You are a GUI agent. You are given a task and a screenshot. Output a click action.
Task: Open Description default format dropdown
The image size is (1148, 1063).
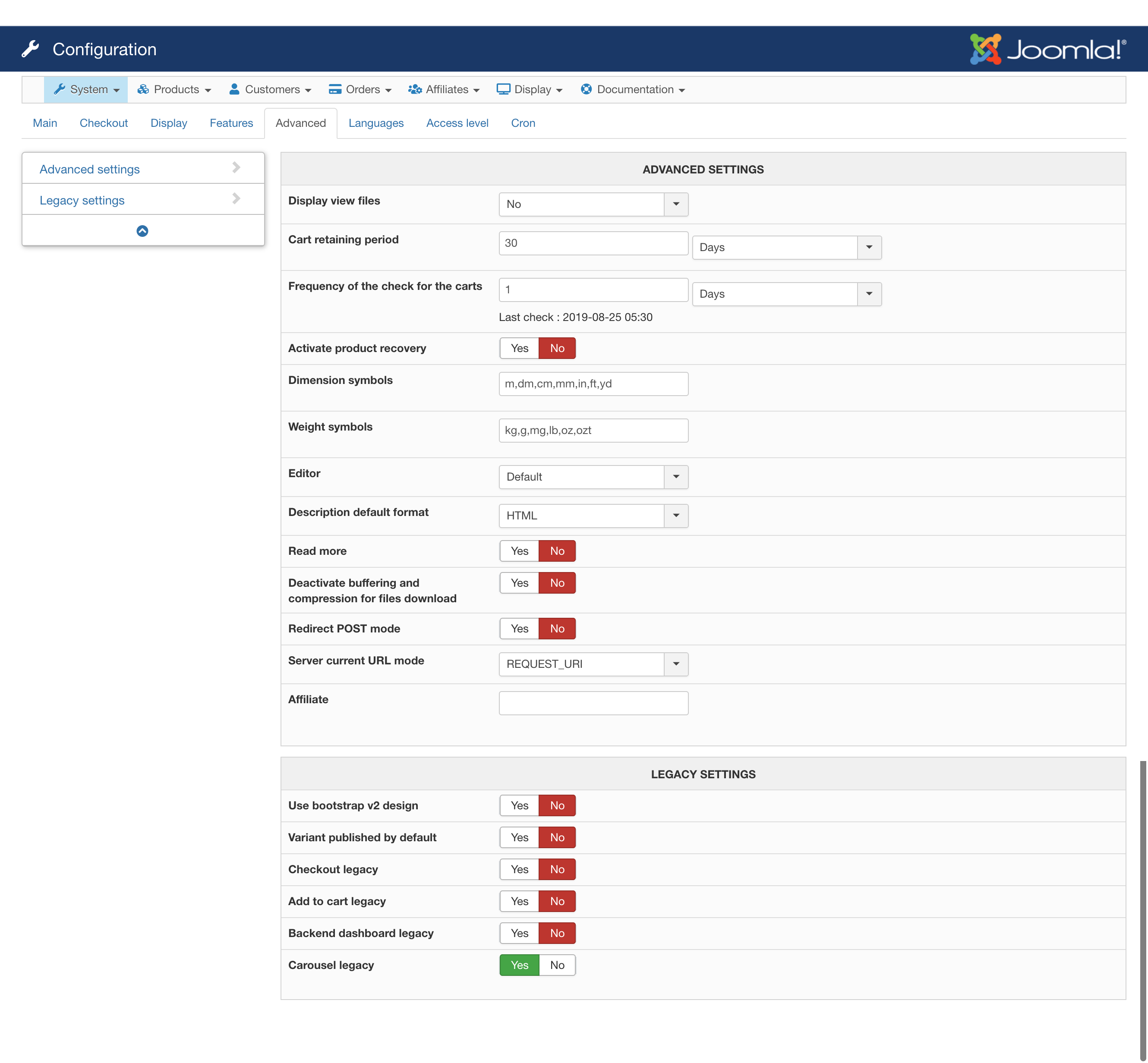click(593, 516)
